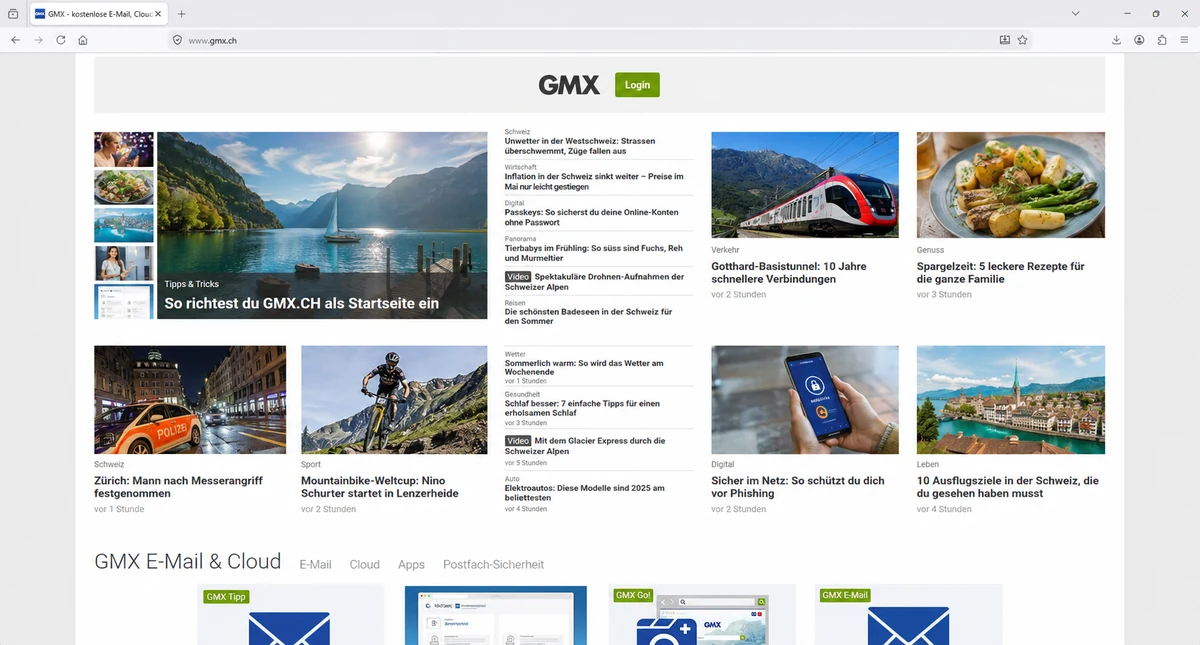The width and height of the screenshot is (1200, 645).
Task: Open 'So richtest du GMX.CH als Startseite ein'
Action: pos(301,303)
